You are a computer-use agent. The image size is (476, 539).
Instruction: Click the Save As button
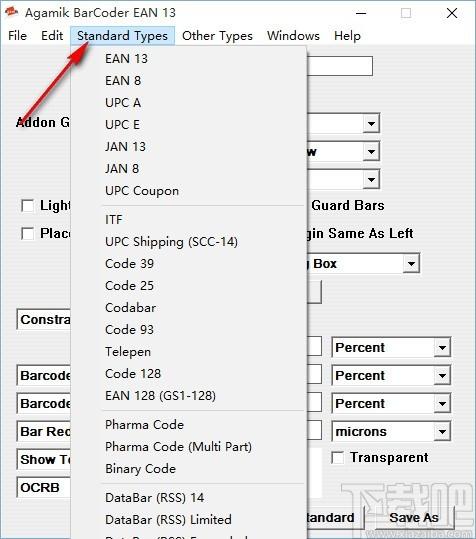pos(414,518)
